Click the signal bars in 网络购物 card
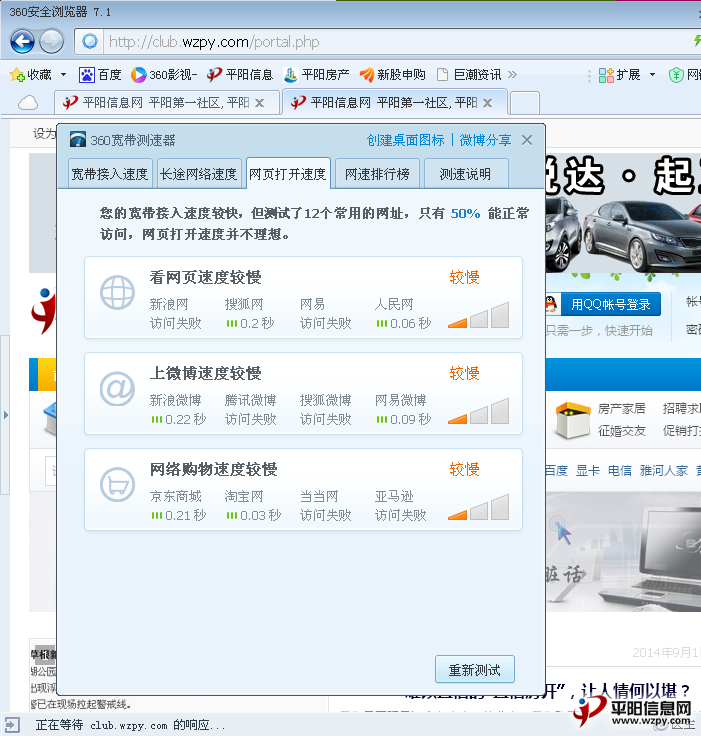 coord(478,507)
